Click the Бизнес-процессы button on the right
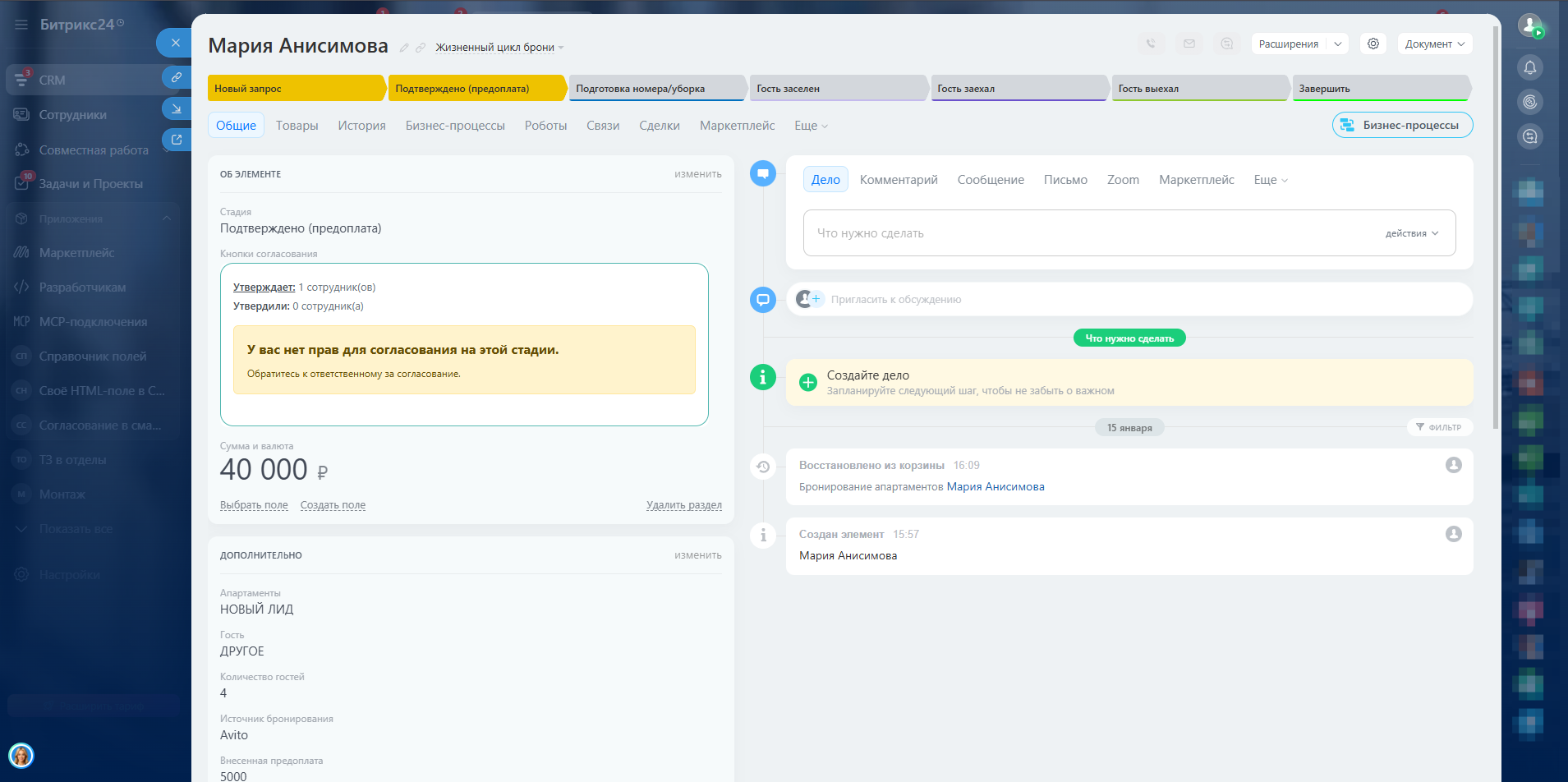This screenshot has height=782, width=1568. [1402, 125]
